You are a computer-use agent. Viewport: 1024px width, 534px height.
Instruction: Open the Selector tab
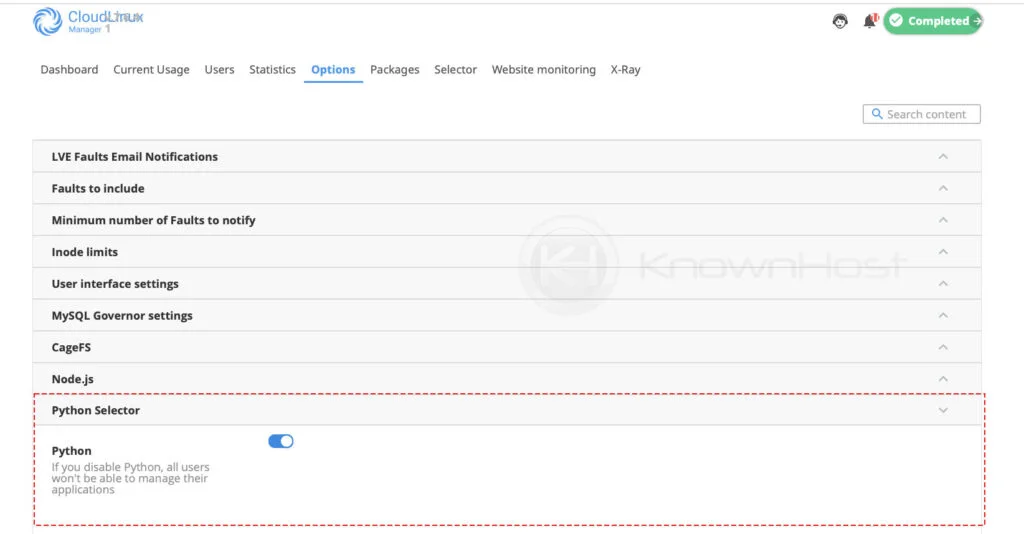coord(455,69)
